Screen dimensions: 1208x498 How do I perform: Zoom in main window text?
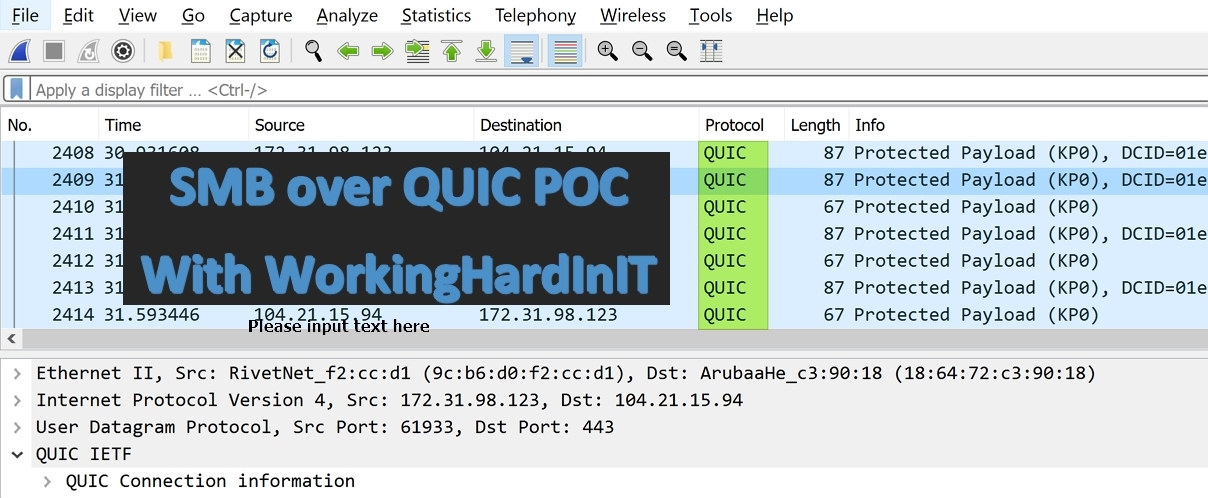click(x=607, y=51)
